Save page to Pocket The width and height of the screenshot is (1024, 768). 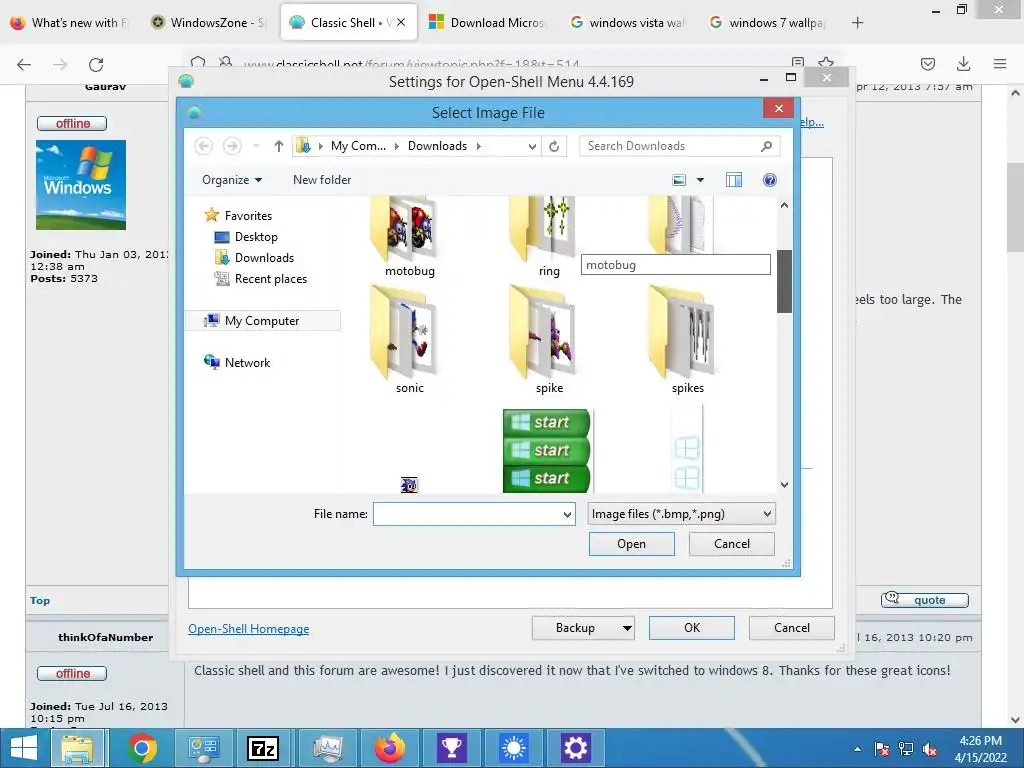point(927,64)
